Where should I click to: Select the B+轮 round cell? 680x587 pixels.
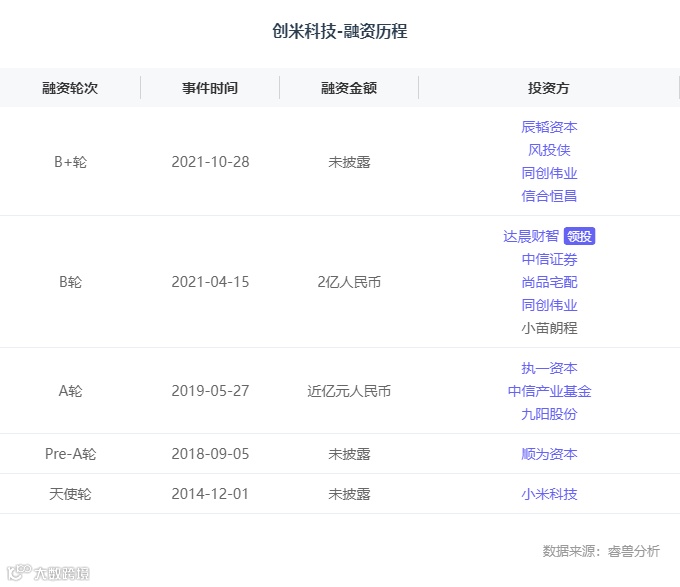70,162
